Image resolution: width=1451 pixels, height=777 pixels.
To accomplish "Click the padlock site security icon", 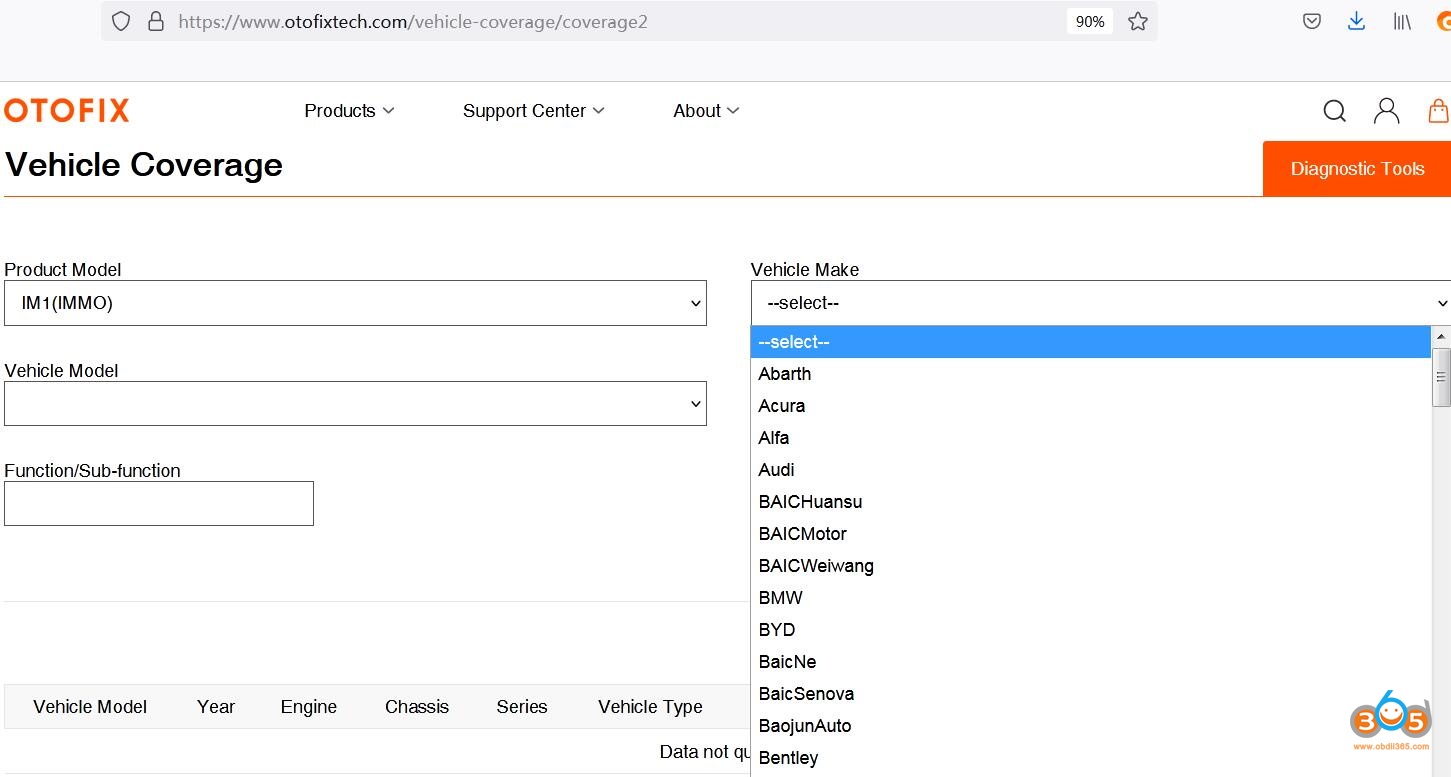I will pos(155,21).
